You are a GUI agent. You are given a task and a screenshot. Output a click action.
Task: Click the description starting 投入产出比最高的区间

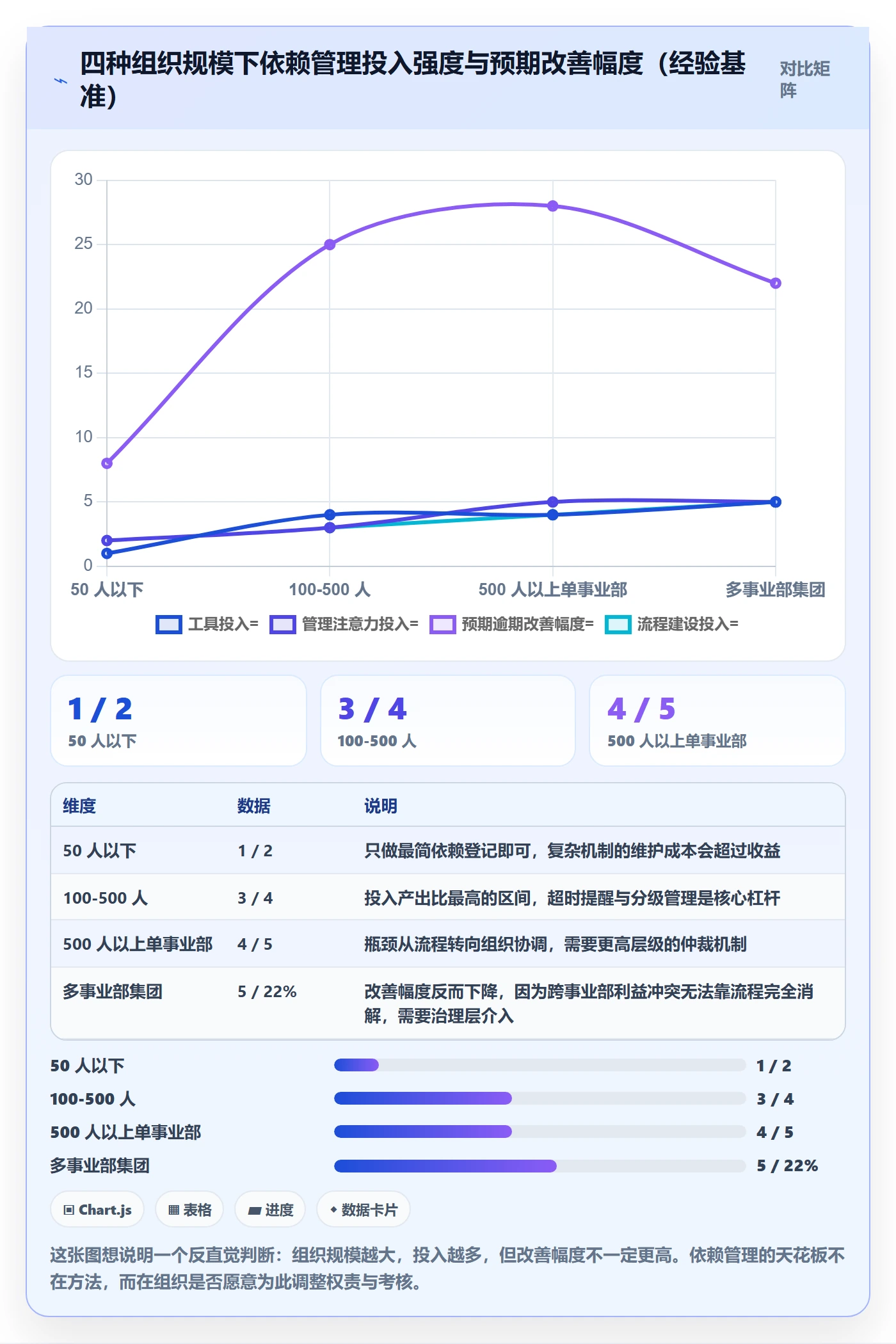(572, 898)
